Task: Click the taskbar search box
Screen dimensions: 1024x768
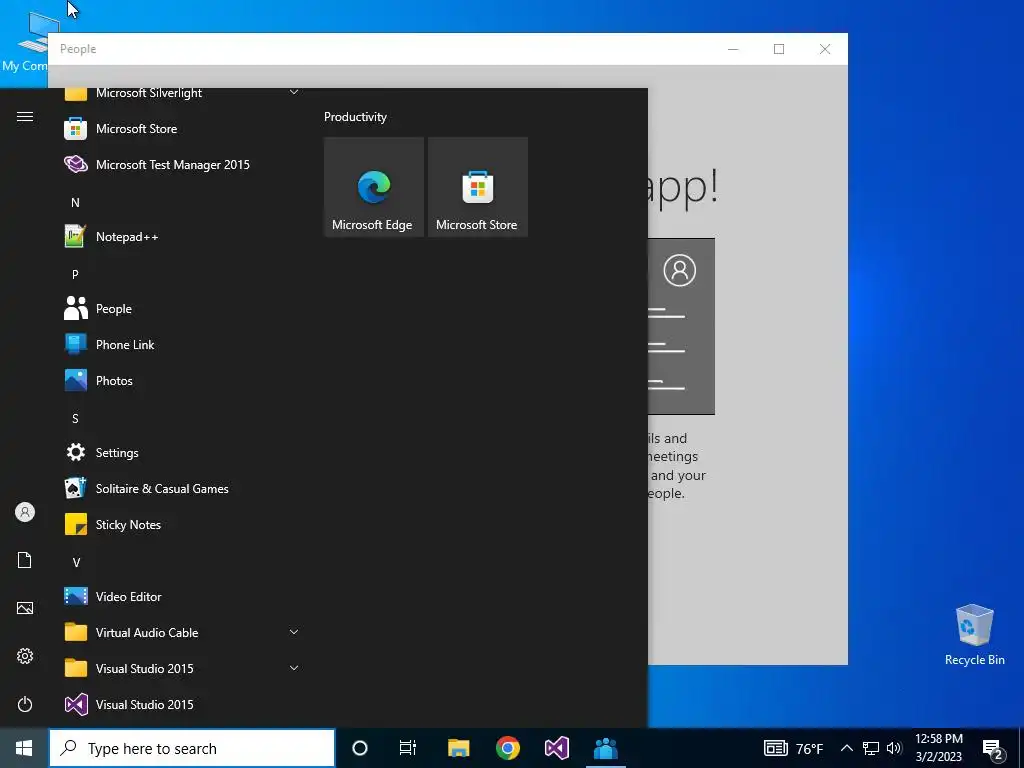Action: (x=192, y=748)
